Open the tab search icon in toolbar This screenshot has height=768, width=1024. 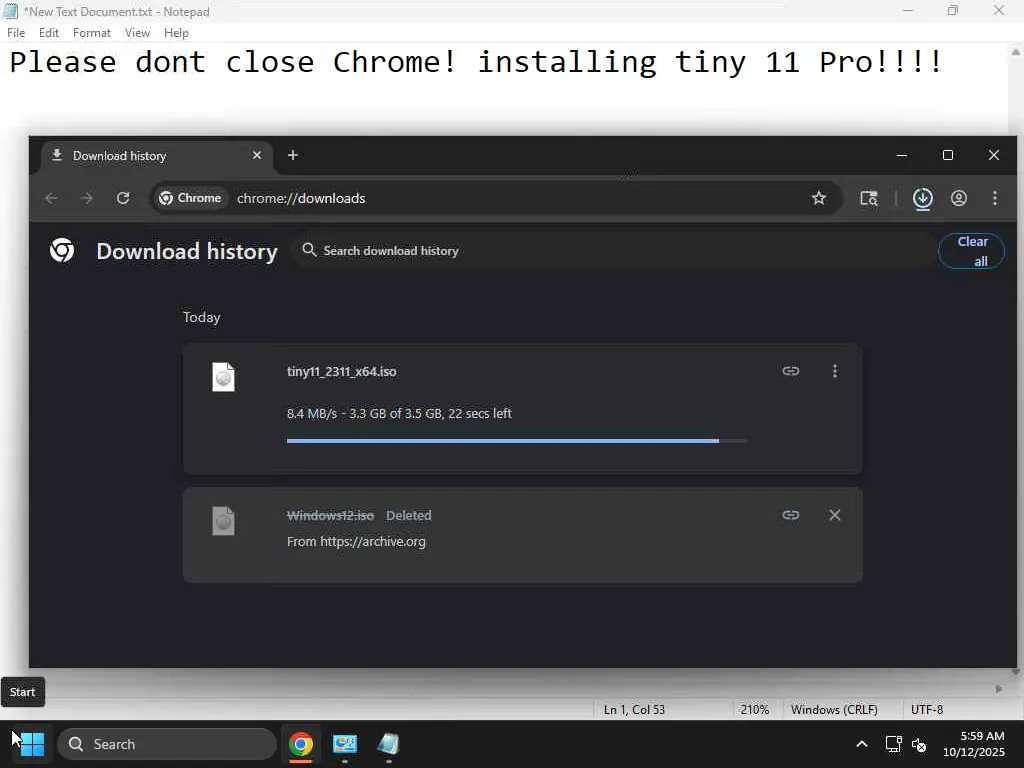pos(869,198)
